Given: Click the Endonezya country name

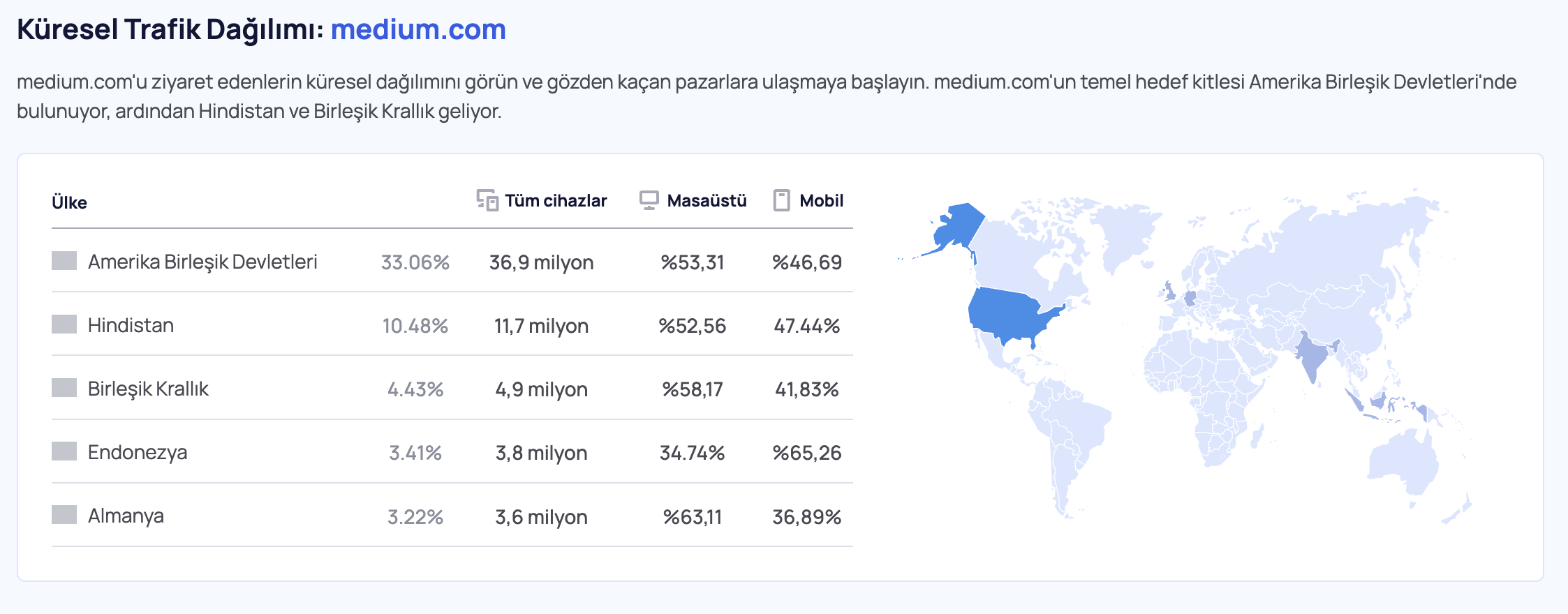Looking at the screenshot, I should point(138,452).
